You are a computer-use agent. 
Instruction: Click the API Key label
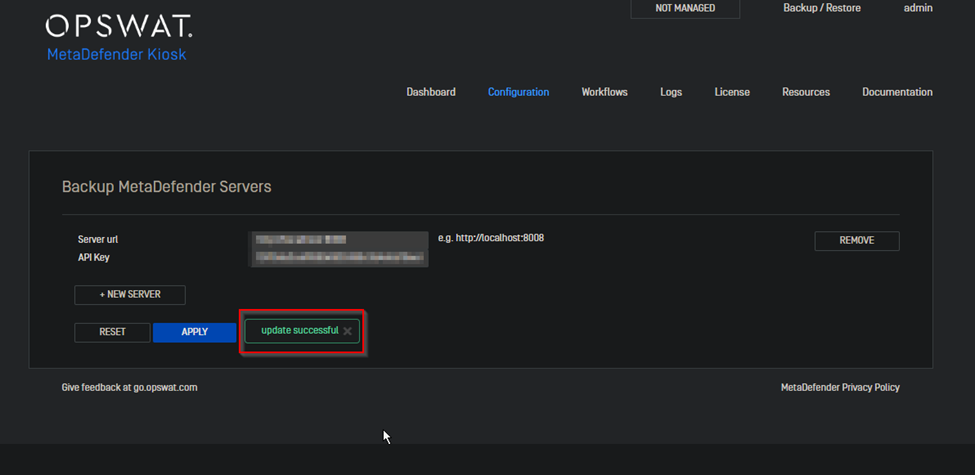(93, 257)
